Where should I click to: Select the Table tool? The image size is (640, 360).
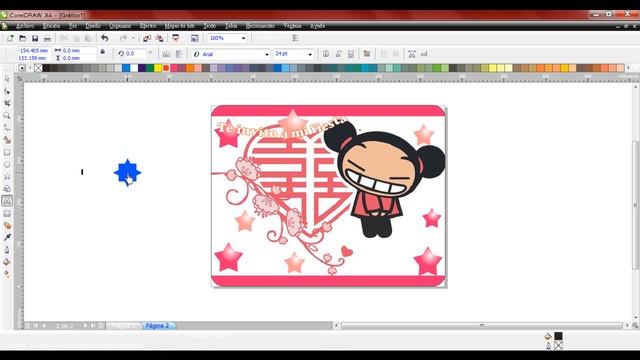7,213
